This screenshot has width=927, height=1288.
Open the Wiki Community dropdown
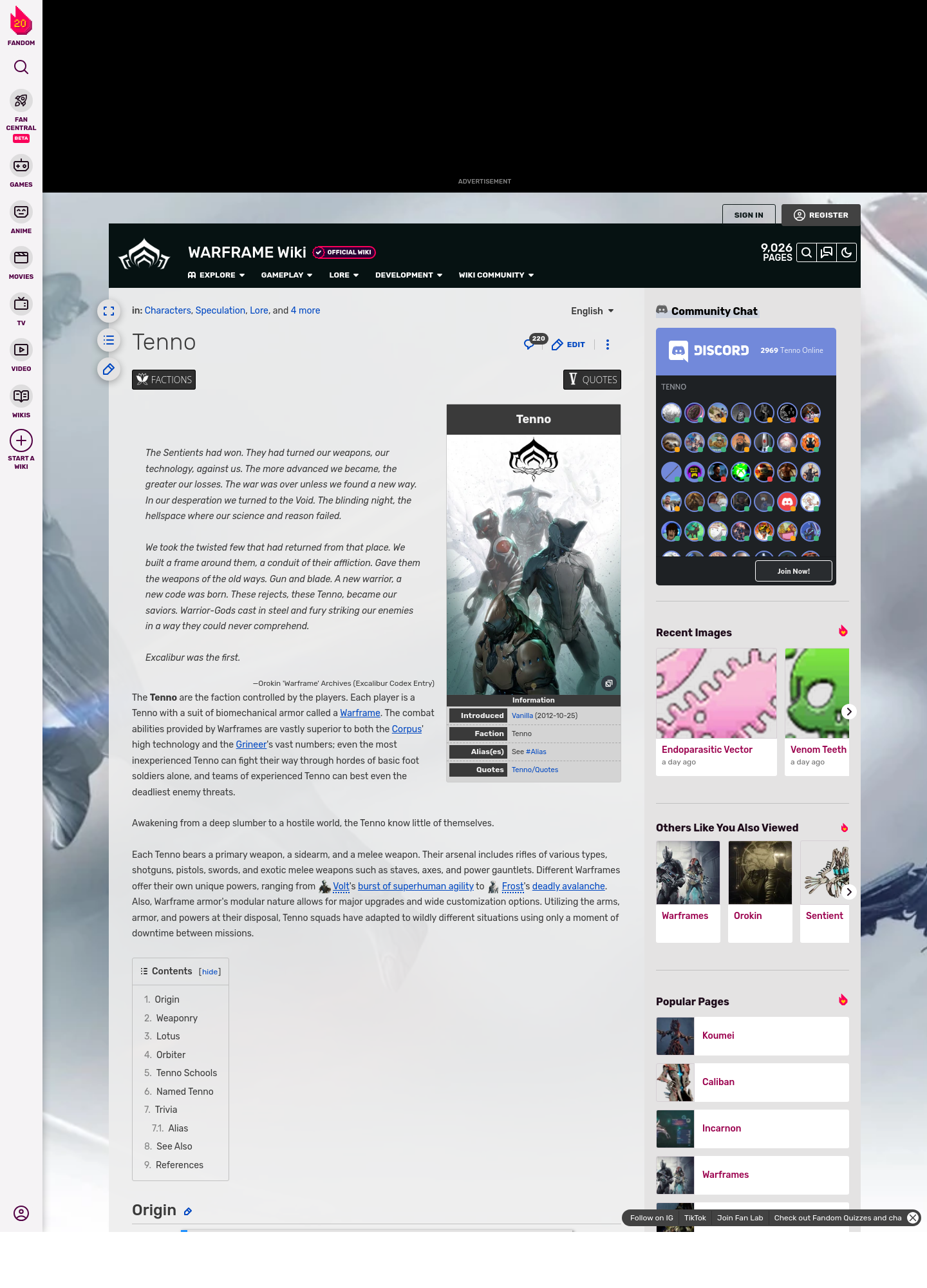tap(496, 275)
